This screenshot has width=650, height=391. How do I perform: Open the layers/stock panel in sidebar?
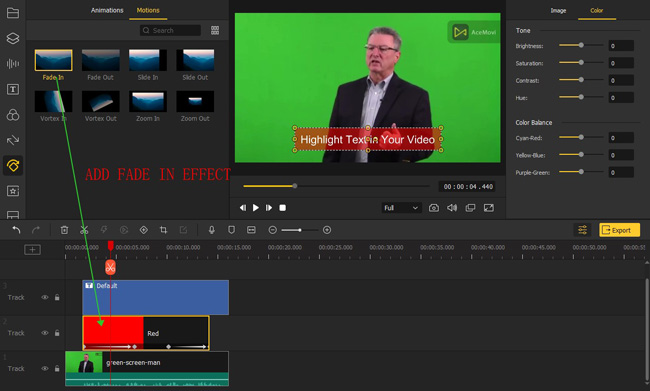(13, 38)
